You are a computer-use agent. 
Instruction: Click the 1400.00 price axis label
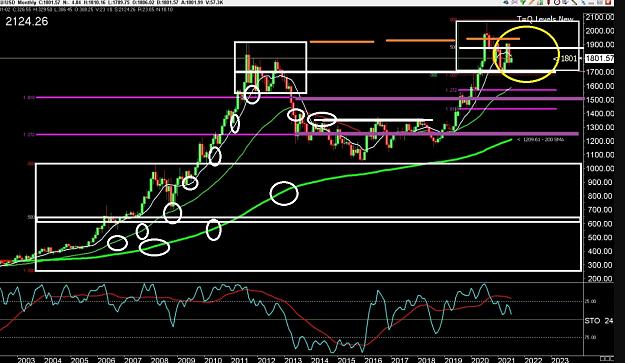(x=599, y=114)
